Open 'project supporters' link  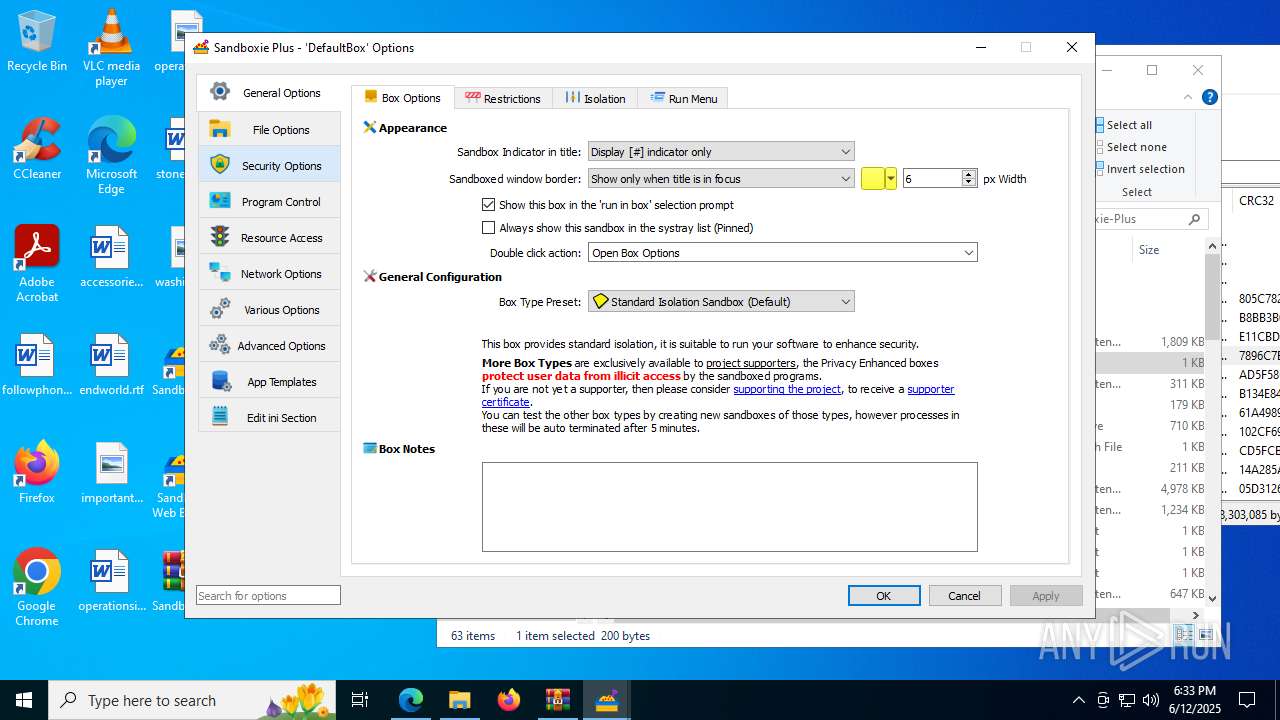click(751, 363)
